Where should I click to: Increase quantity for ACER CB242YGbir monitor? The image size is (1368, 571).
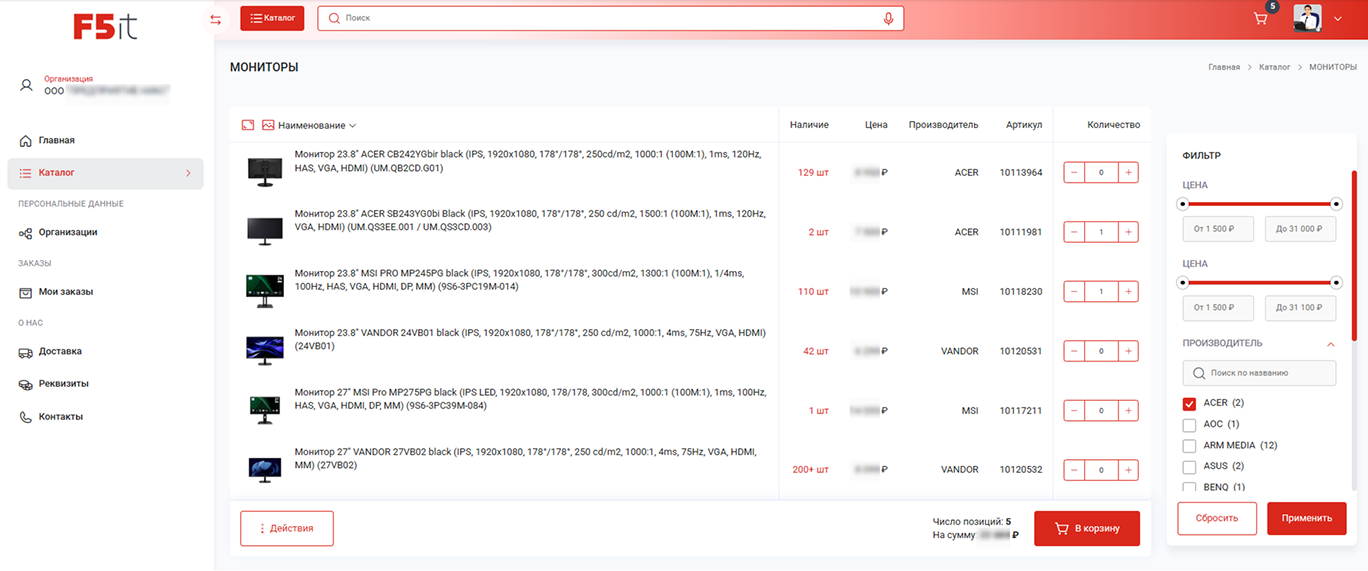pos(1128,173)
